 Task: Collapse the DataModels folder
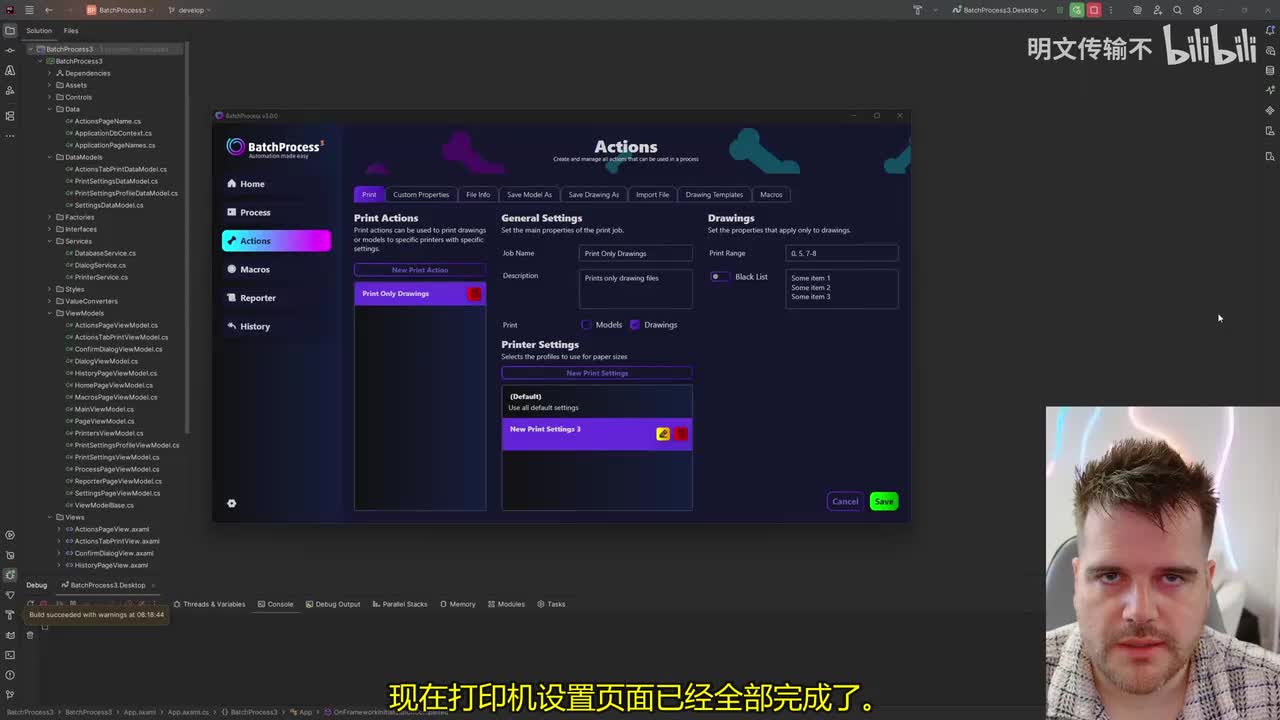48,157
